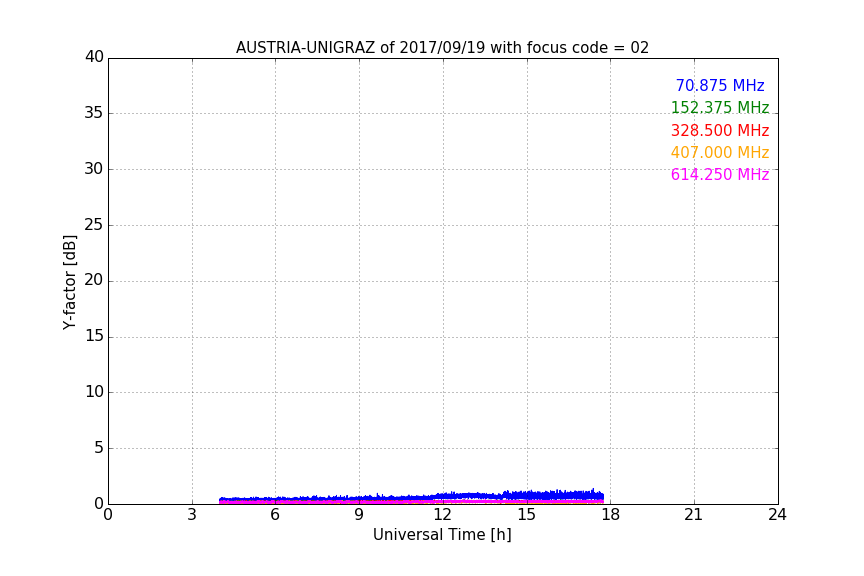Screen dimensions: 864x576
Task: Click the y-axis tick label 10
Action: pos(94,392)
